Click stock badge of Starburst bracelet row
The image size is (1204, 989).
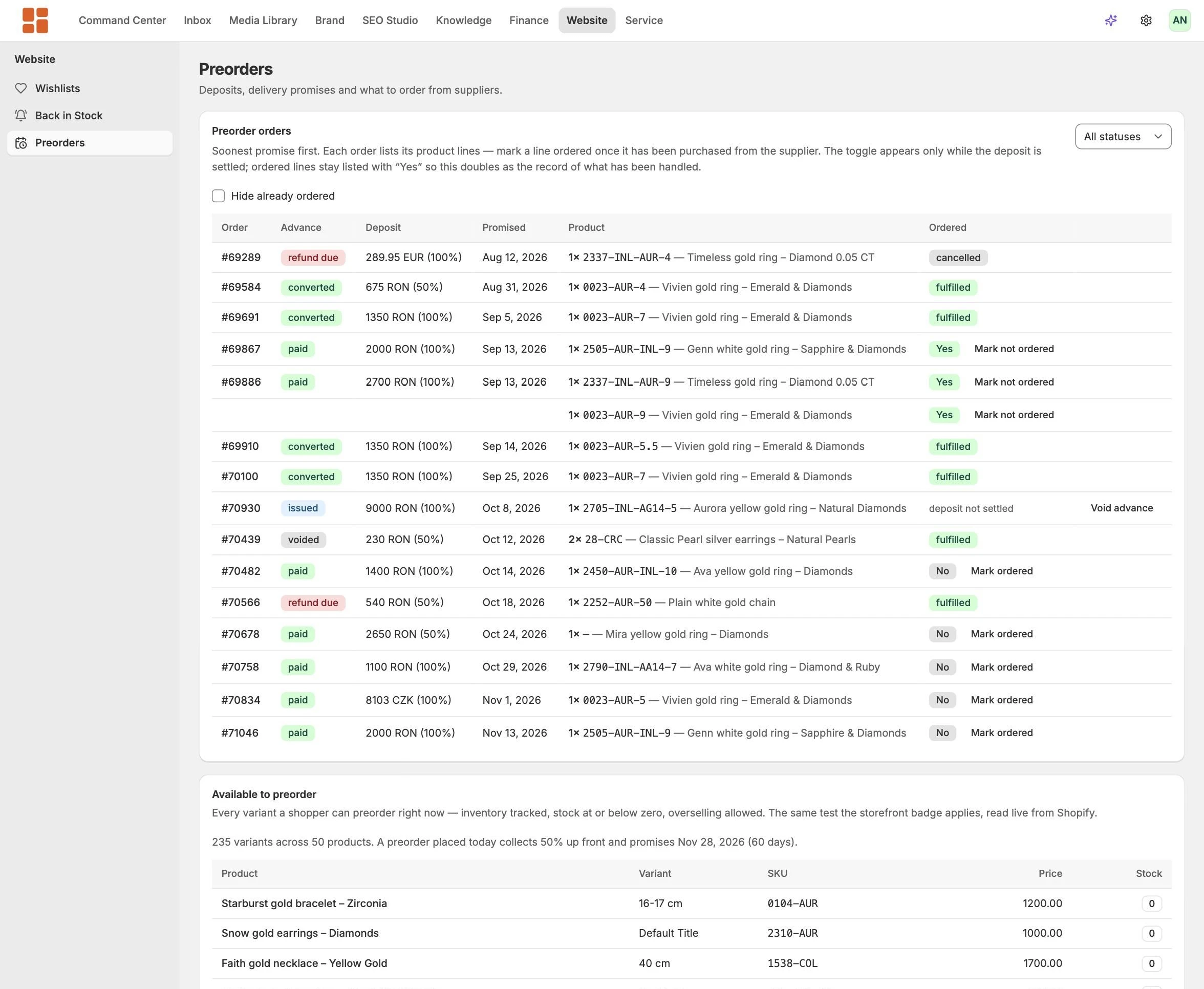pyautogui.click(x=1151, y=904)
